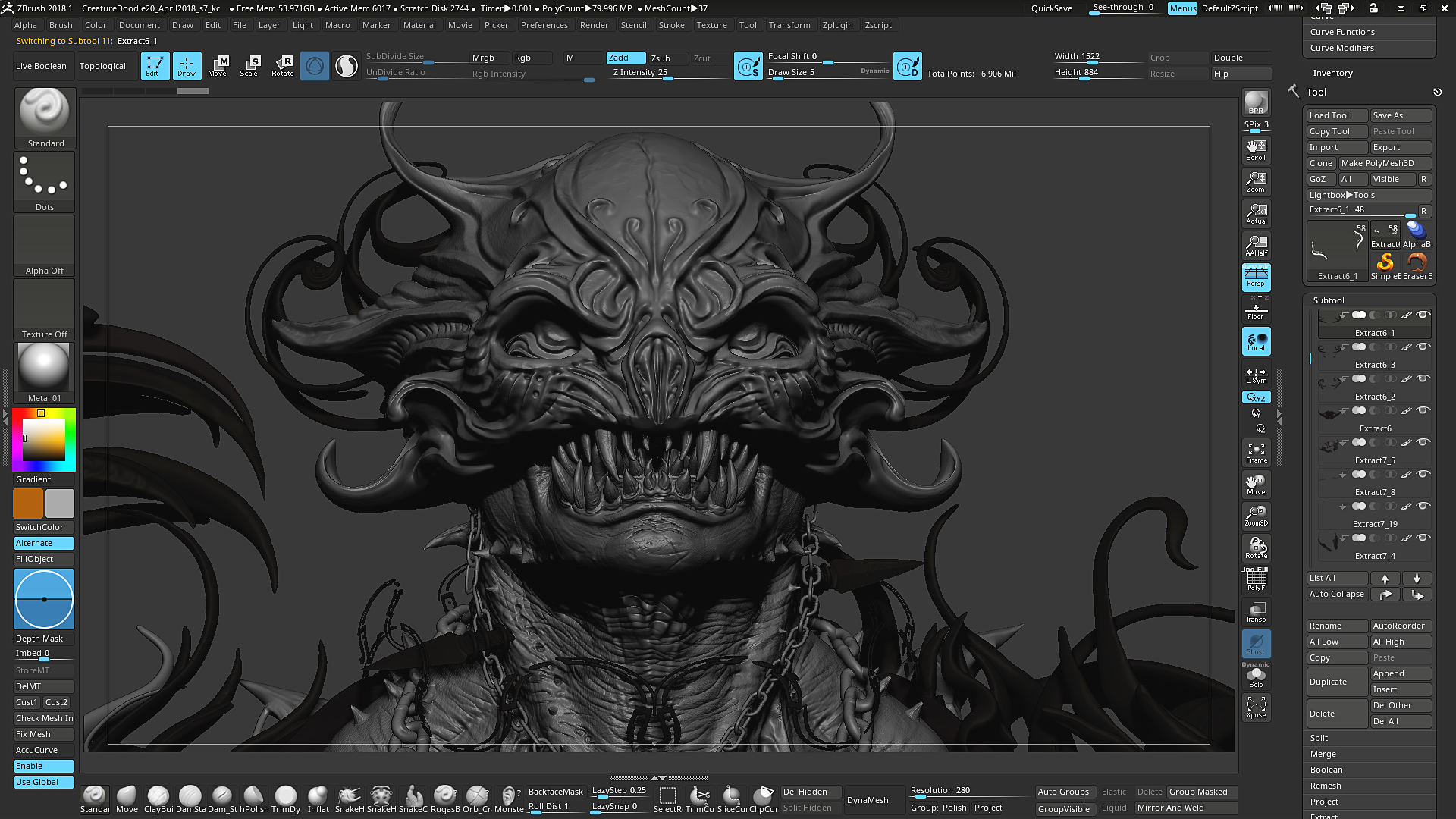Open the Material menu
This screenshot has height=819, width=1456.
(x=419, y=25)
